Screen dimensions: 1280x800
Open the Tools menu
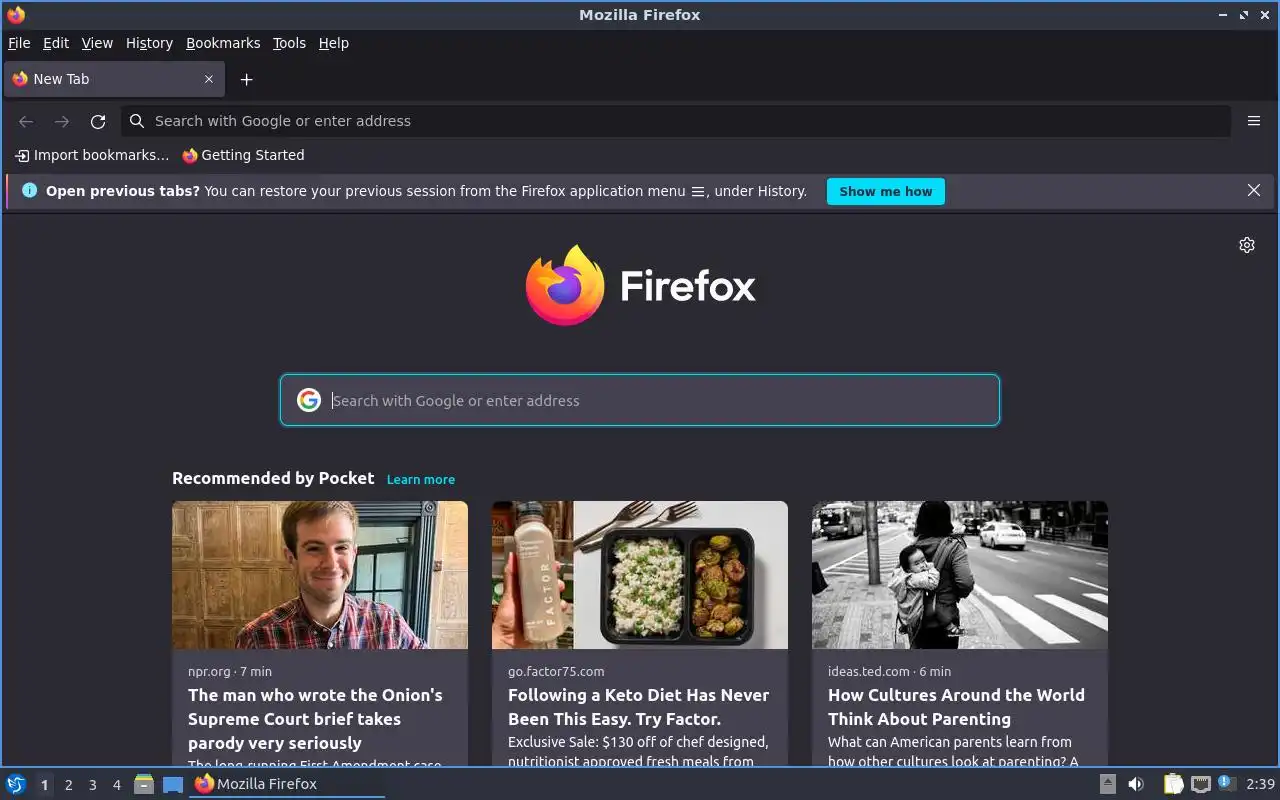point(289,43)
